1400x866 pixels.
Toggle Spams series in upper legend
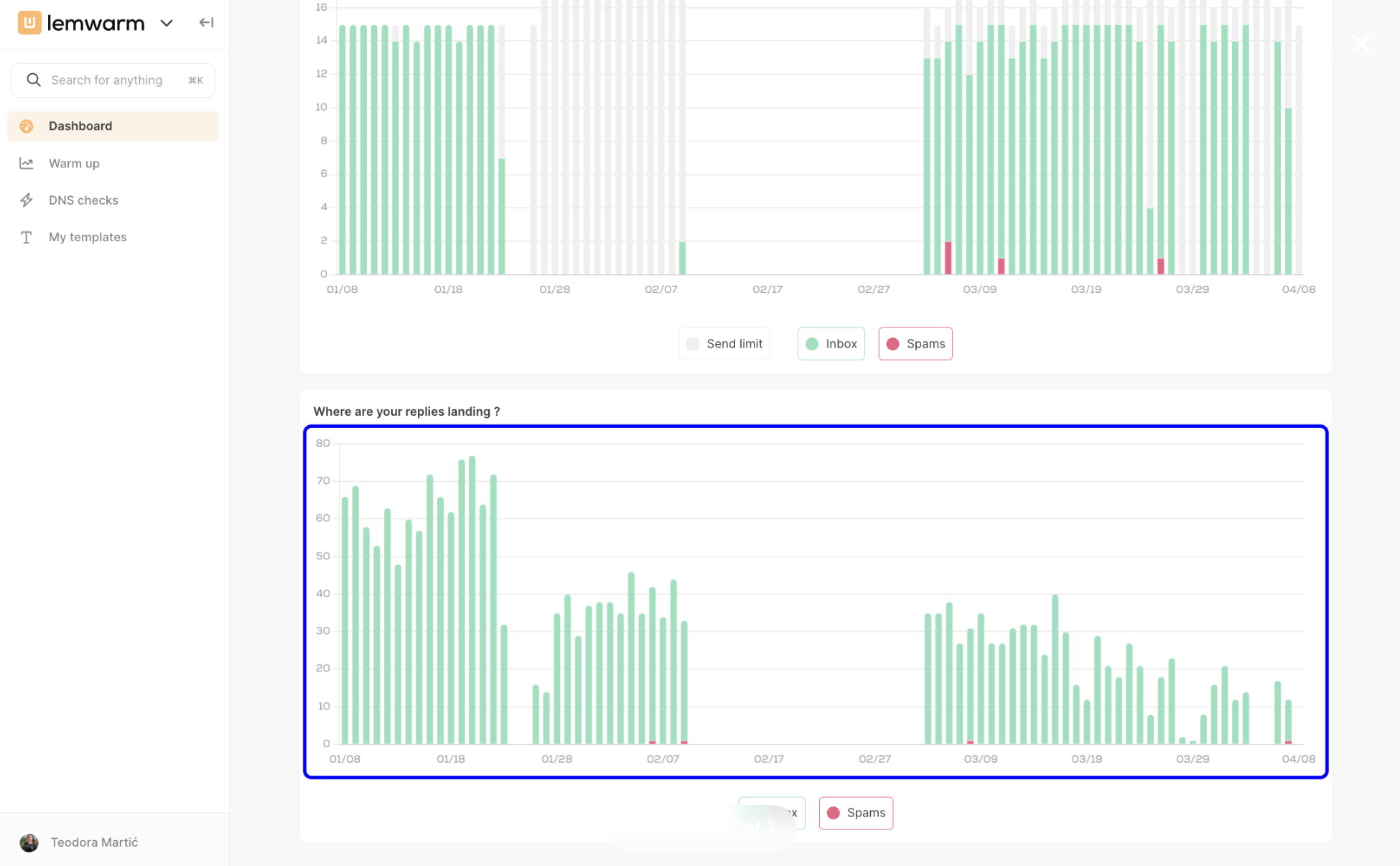tap(915, 344)
